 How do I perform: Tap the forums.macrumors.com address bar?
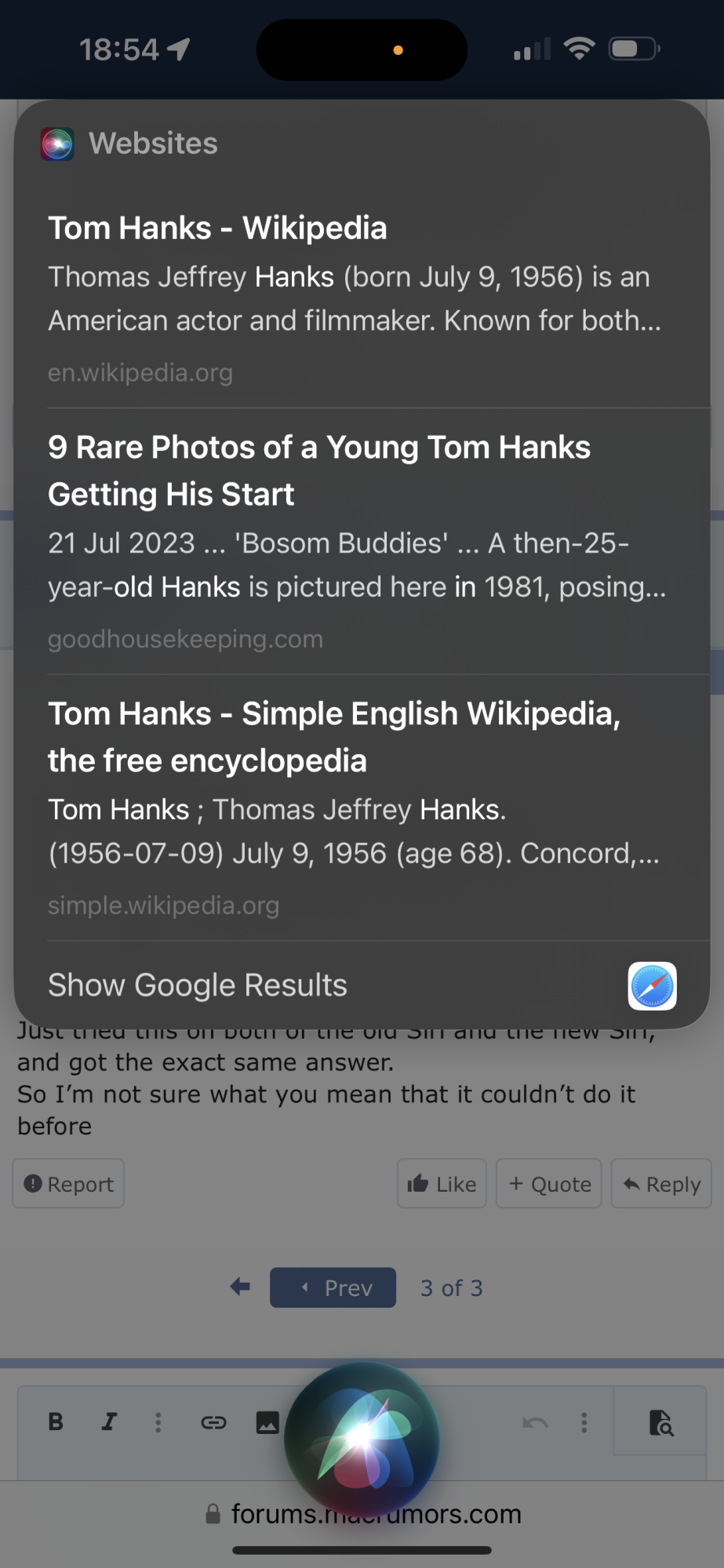coord(376,1514)
